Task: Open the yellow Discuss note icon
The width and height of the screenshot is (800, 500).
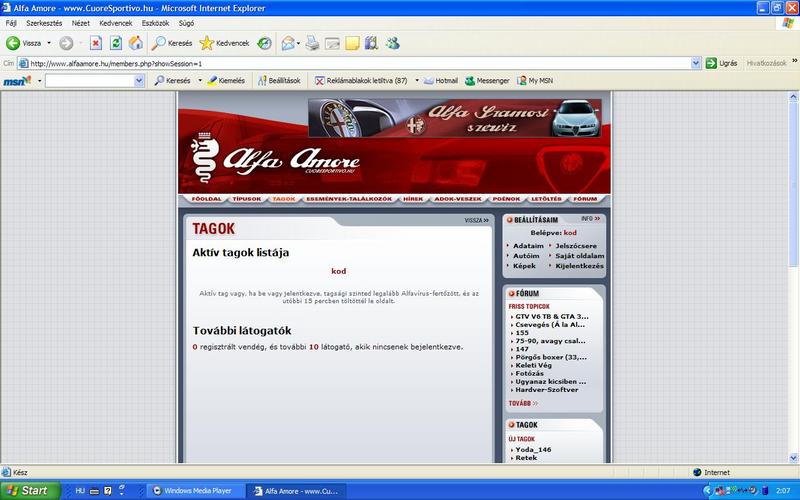Action: click(x=352, y=43)
